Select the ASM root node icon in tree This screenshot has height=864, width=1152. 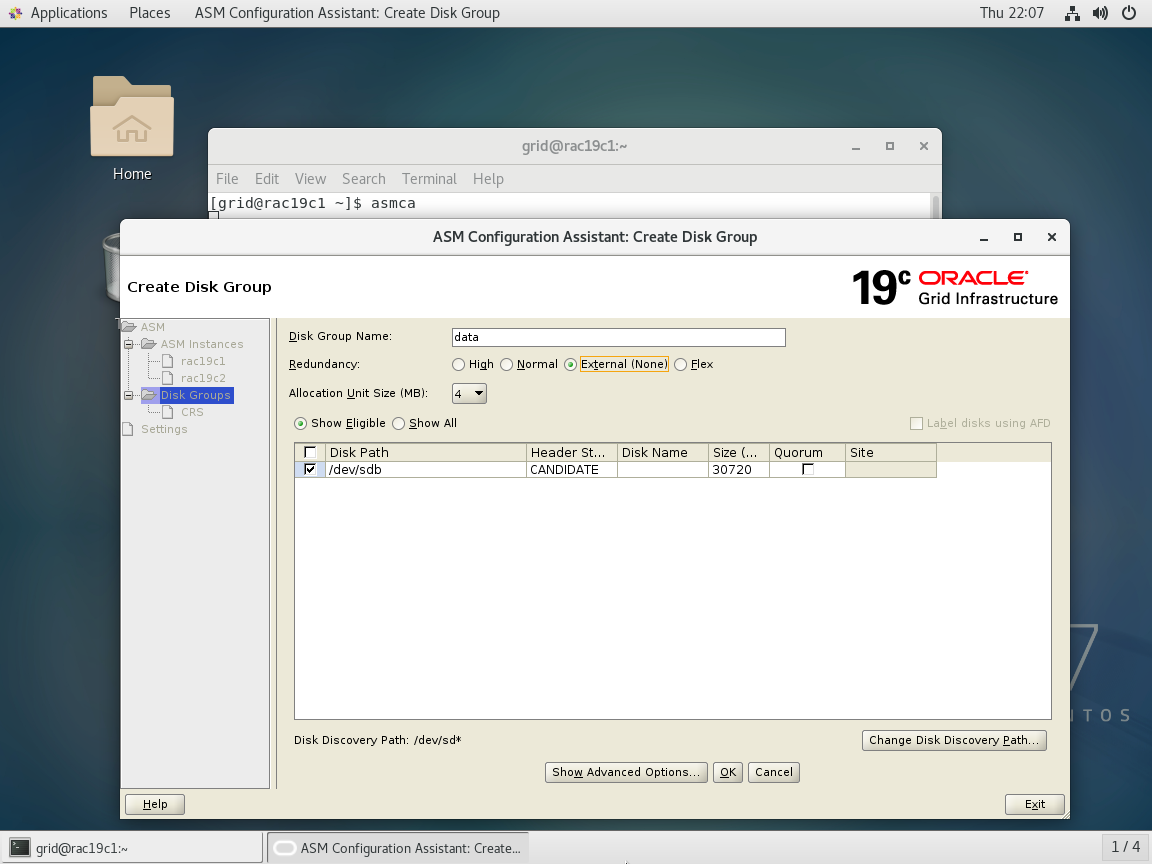pos(129,326)
